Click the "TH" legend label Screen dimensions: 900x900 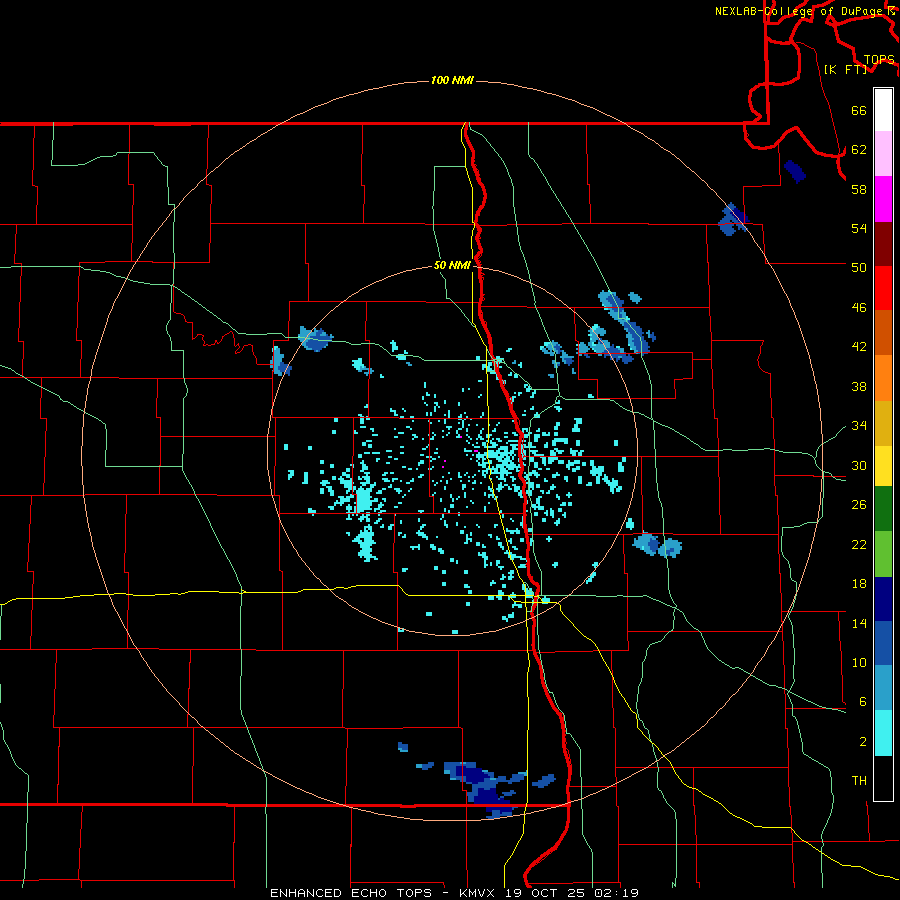click(x=859, y=781)
